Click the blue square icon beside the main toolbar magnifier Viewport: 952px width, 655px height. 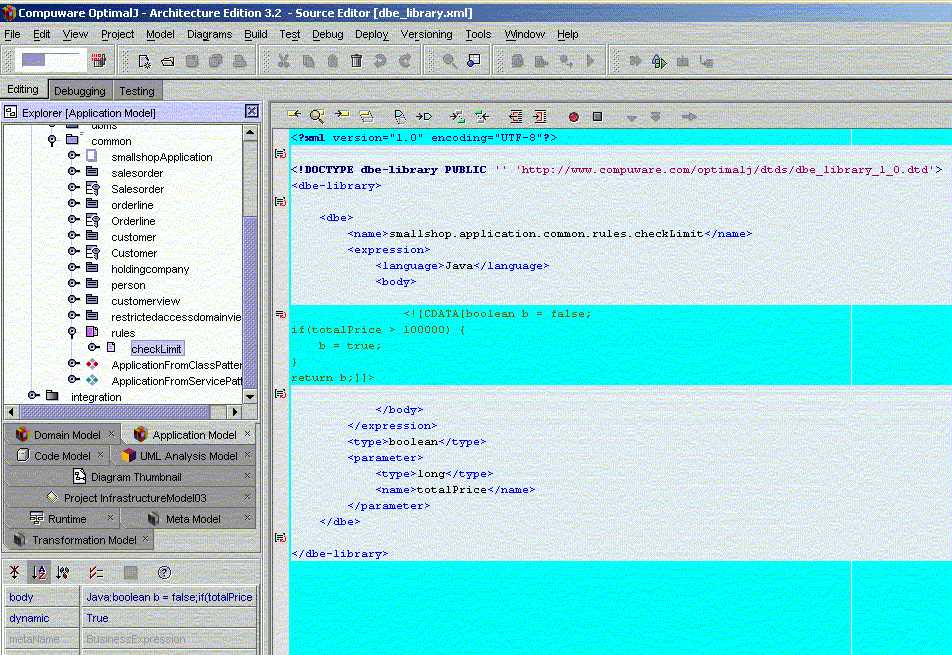[x=474, y=61]
